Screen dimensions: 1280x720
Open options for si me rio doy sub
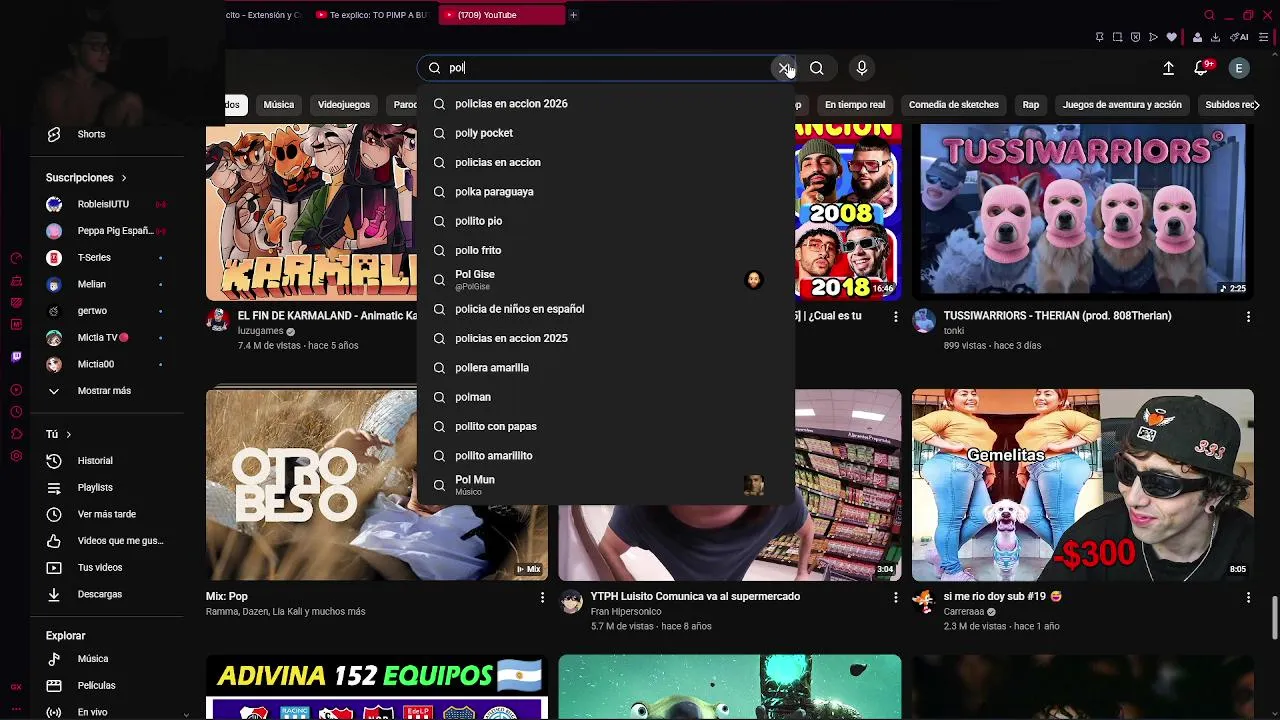(1248, 597)
